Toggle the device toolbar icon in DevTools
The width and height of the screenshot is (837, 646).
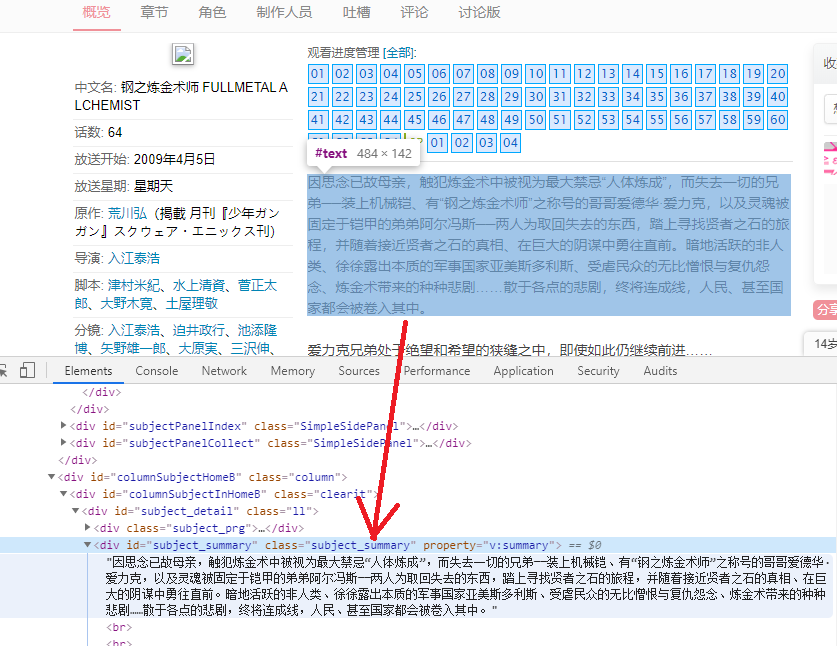27,371
